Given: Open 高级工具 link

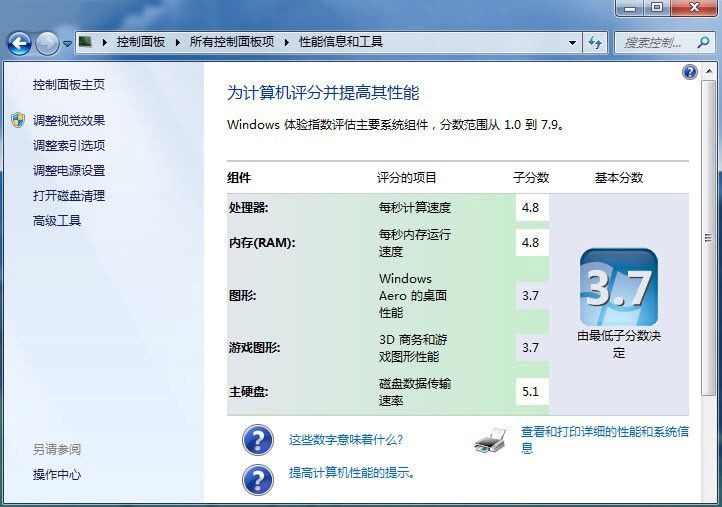Looking at the screenshot, I should tap(57, 221).
